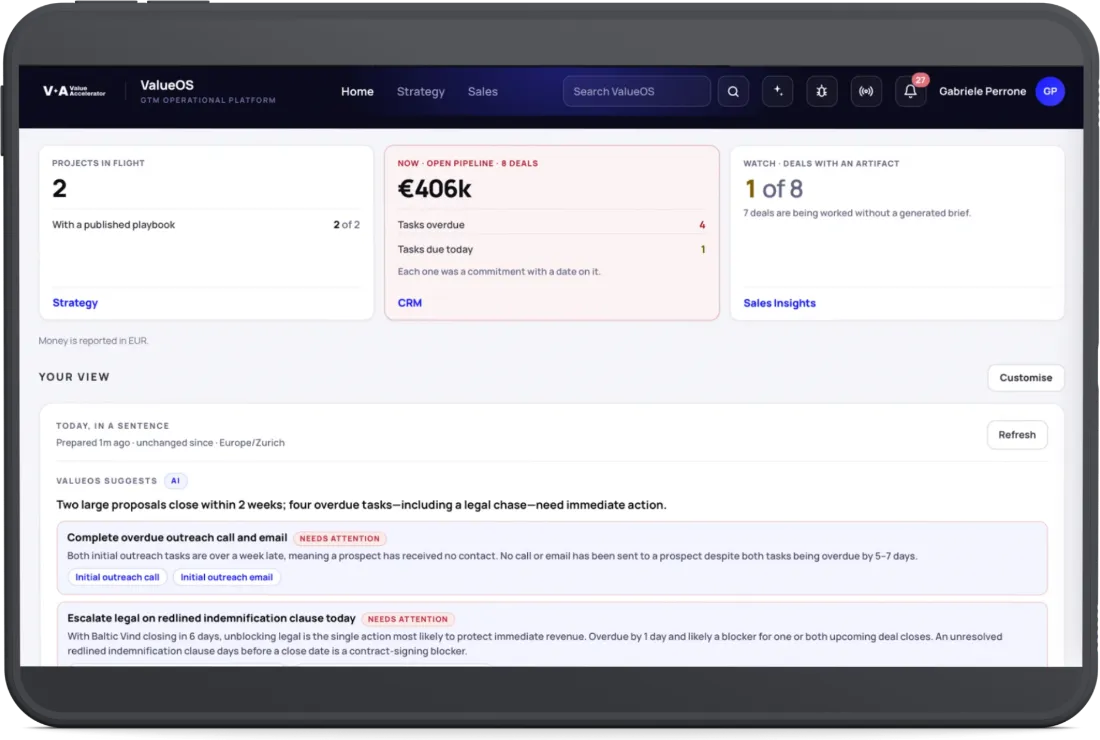
Task: Go to the Home tab
Action: 357,91
